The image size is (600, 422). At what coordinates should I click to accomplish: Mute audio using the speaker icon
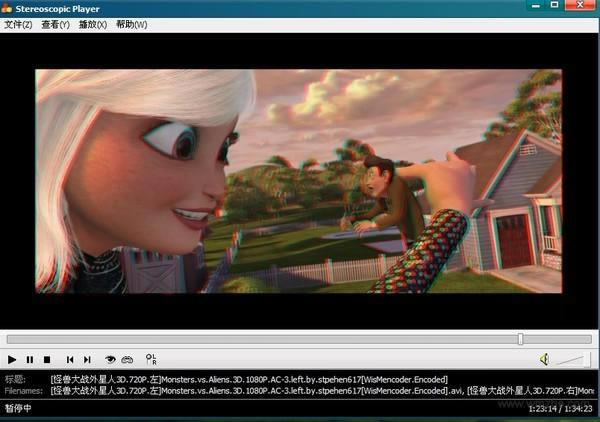point(545,359)
